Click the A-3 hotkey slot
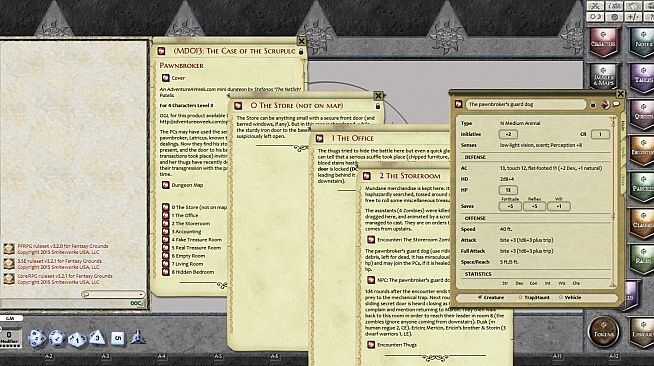Screen dimensions: 654x366 [x=106, y=356]
